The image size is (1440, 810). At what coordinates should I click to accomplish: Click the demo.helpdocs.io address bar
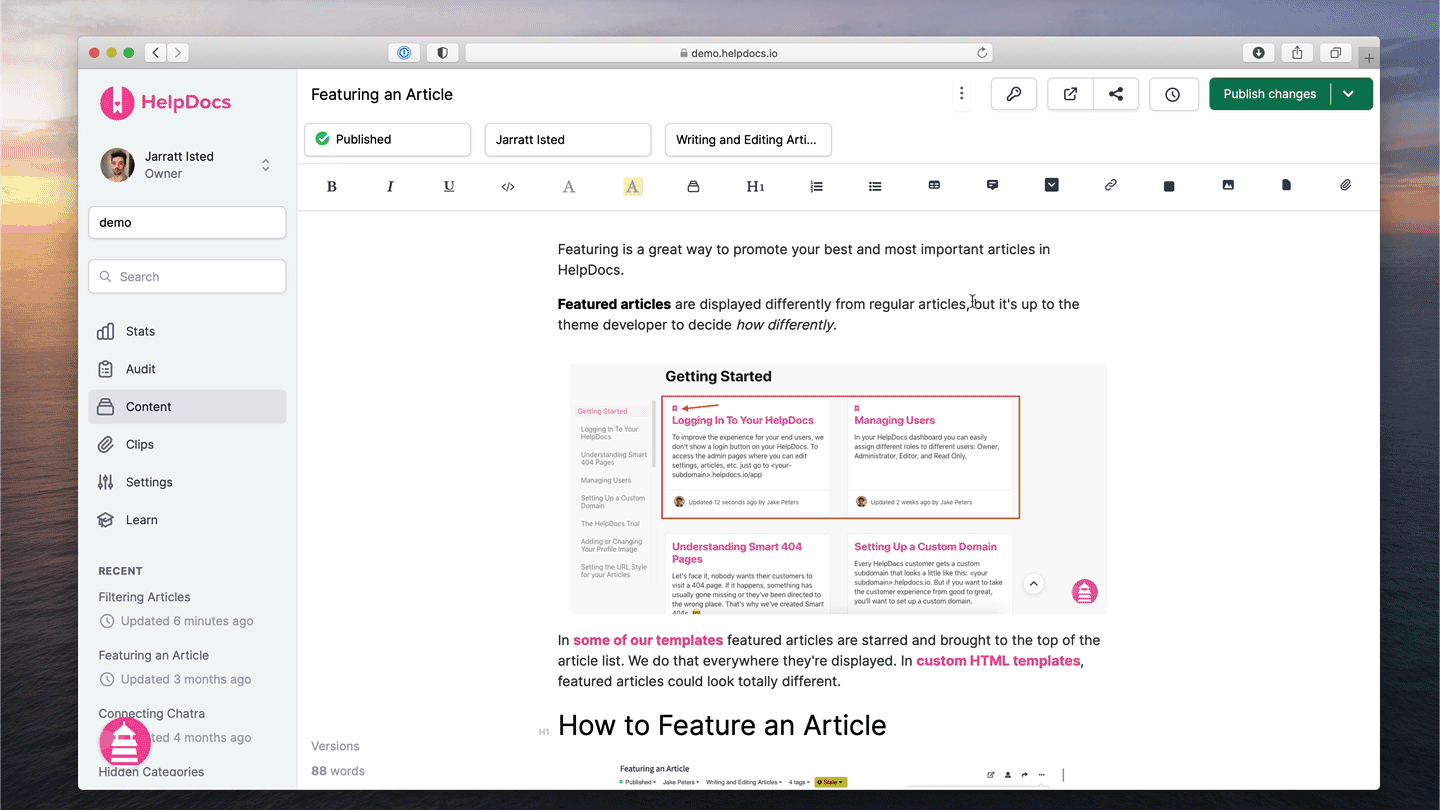pyautogui.click(x=729, y=53)
